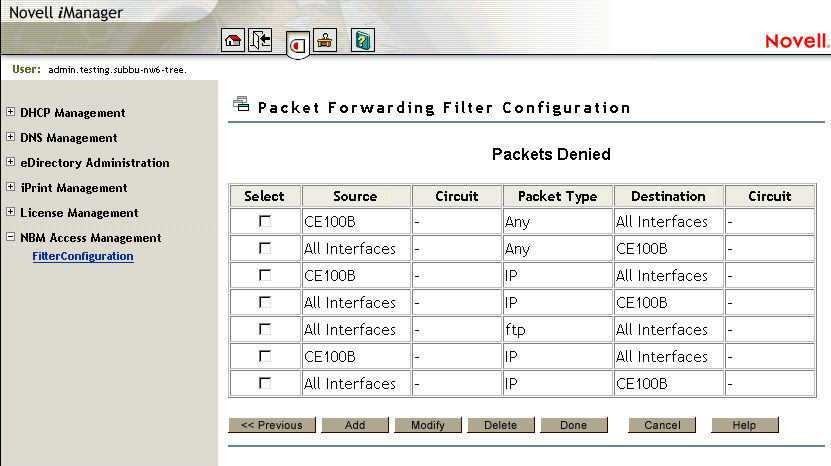The image size is (831, 466).
Task: Expand the DNS Management node
Action: click(x=11, y=137)
